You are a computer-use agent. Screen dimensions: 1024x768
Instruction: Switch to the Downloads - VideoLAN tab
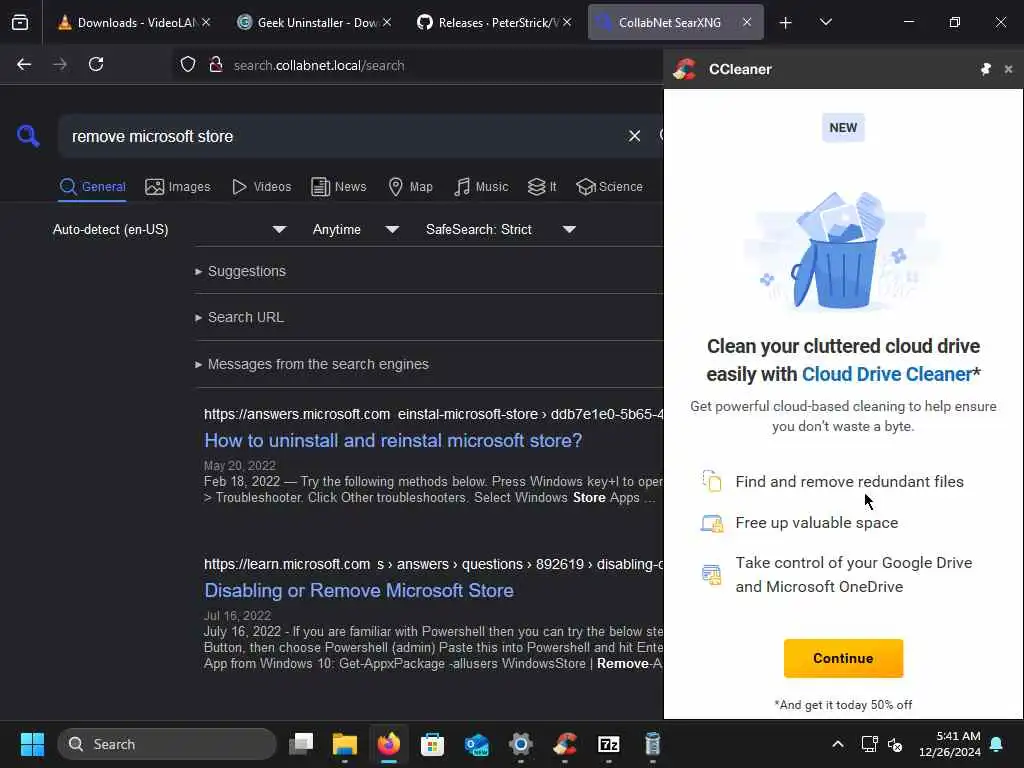[x=127, y=23]
